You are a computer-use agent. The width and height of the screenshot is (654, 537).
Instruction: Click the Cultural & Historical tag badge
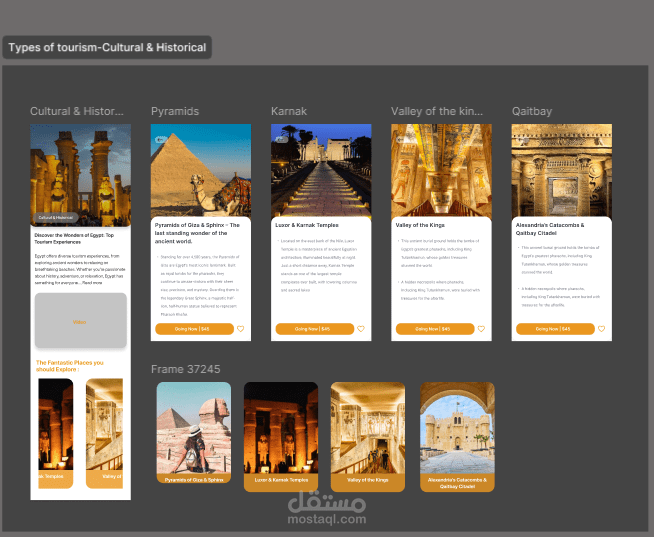(x=55, y=217)
